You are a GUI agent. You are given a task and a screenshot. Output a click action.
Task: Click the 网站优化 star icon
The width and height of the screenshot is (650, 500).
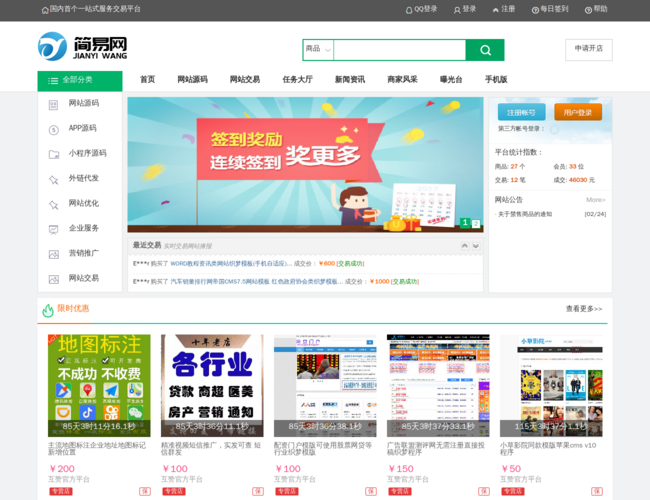click(x=53, y=204)
